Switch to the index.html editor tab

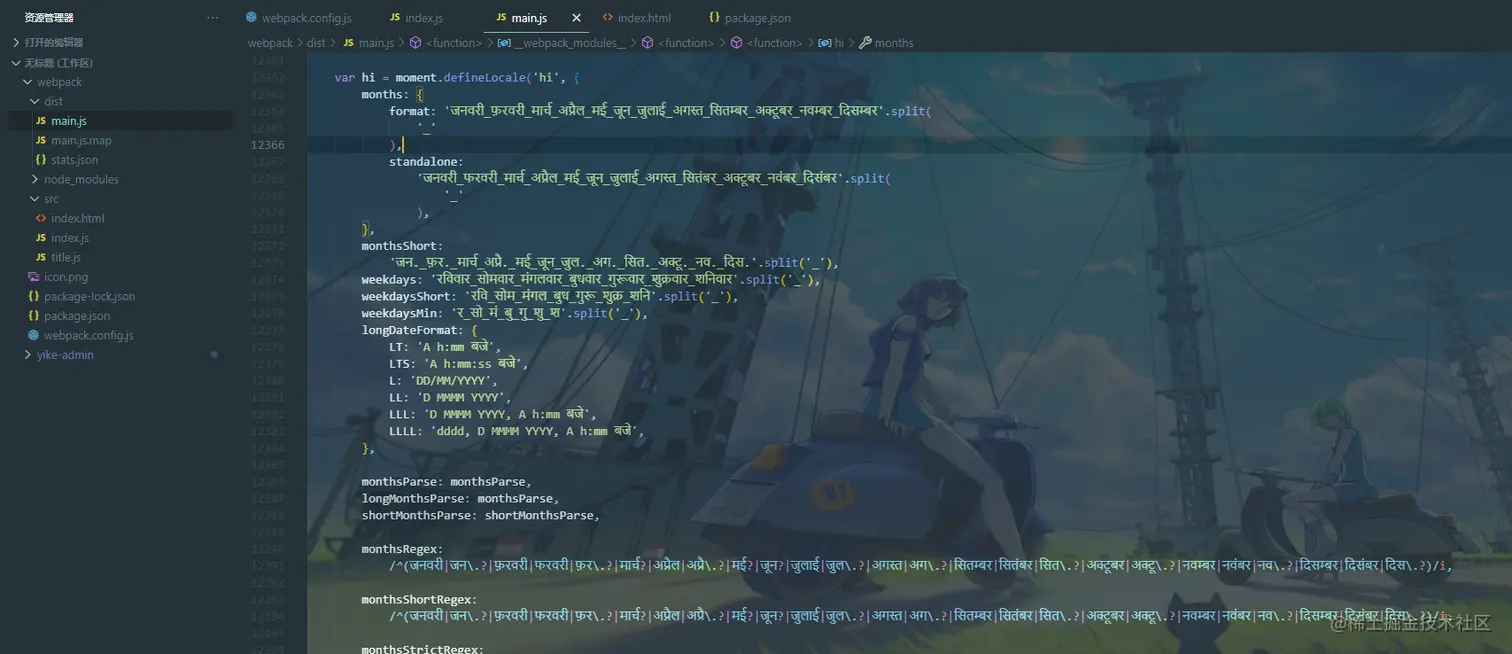(x=637, y=18)
